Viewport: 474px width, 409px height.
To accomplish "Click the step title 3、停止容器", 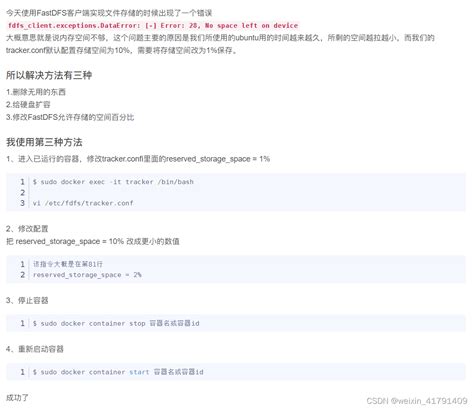I will (27, 301).
